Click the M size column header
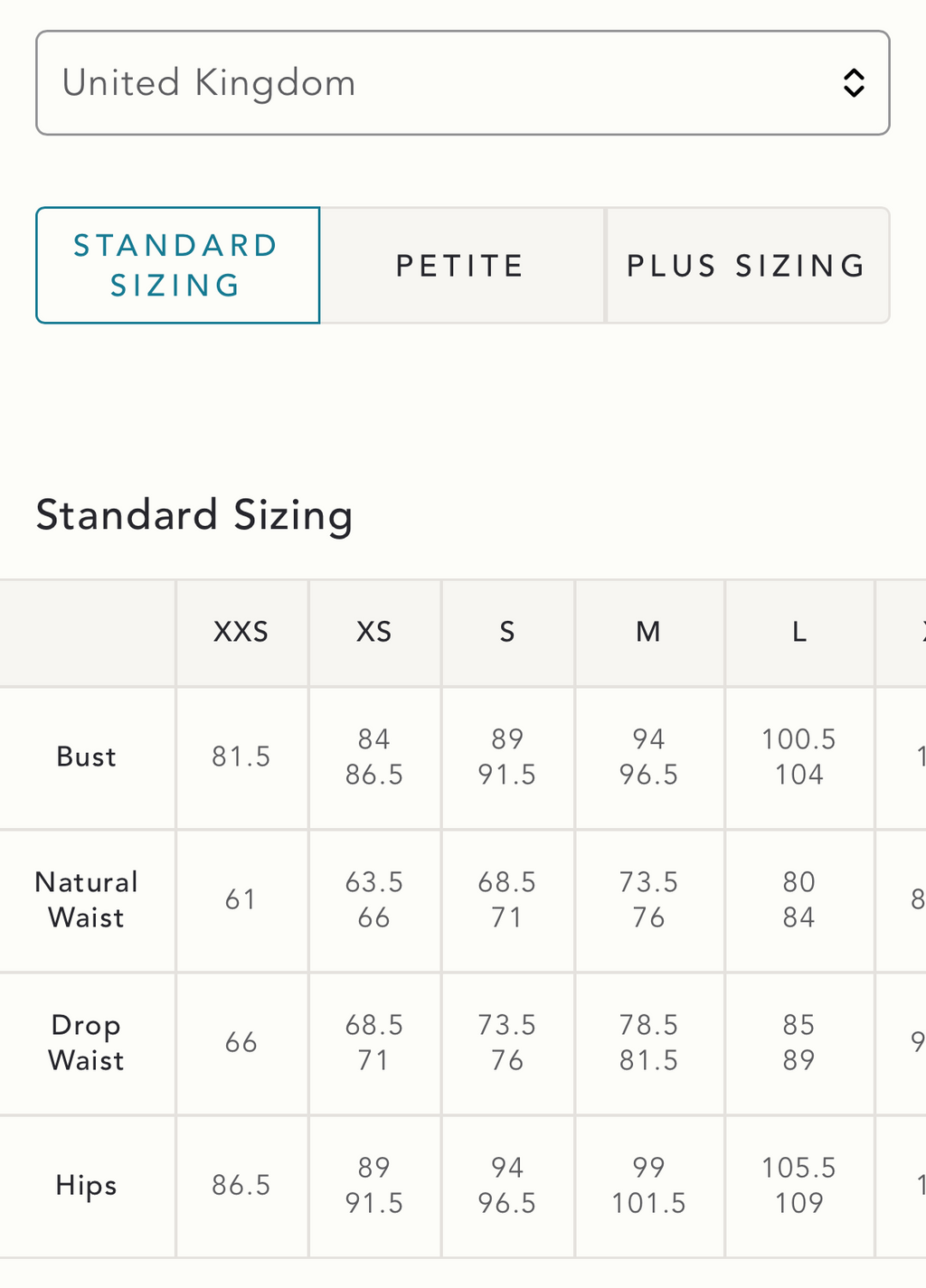This screenshot has width=926, height=1288. 648,632
